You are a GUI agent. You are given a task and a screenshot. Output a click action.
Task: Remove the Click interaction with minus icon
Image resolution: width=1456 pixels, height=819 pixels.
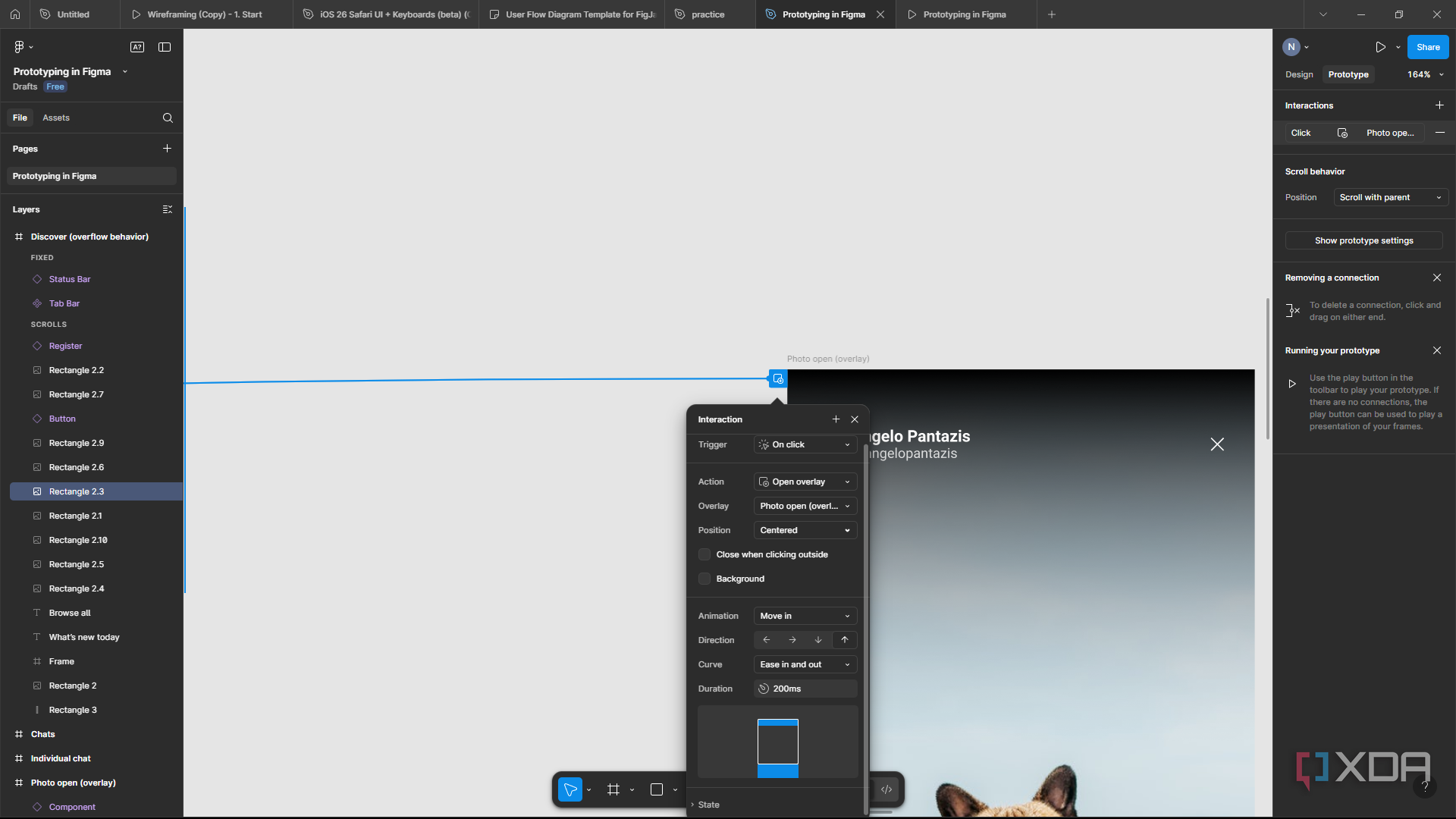1439,133
